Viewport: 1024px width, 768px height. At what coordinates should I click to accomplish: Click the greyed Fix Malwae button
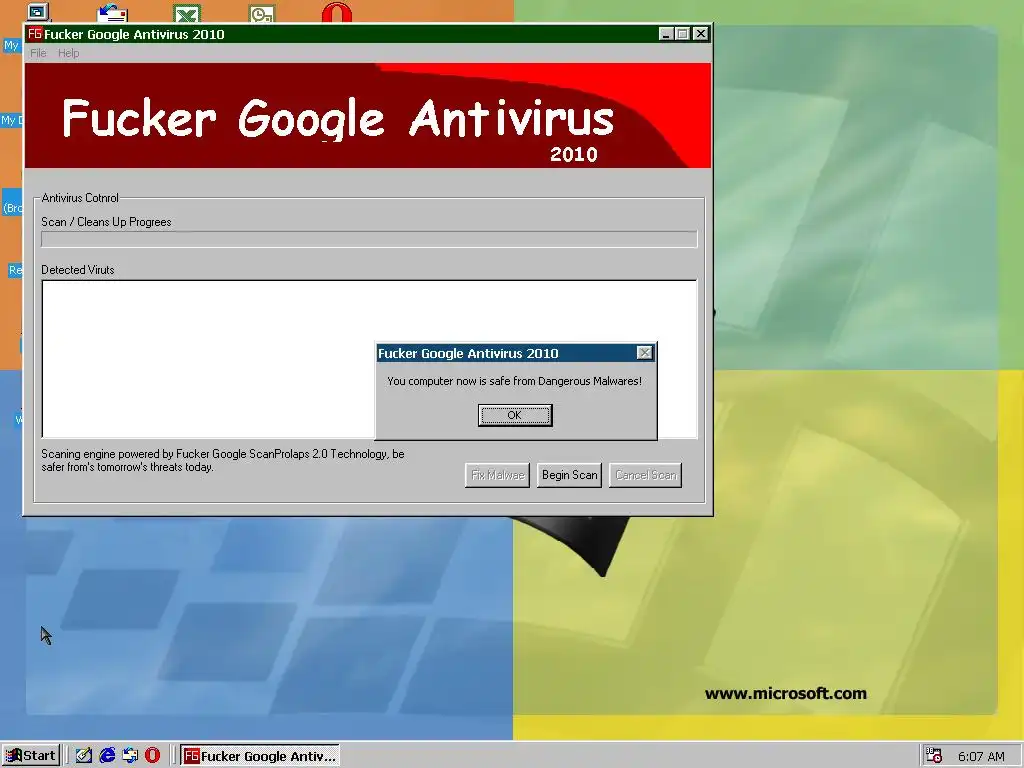coord(498,475)
